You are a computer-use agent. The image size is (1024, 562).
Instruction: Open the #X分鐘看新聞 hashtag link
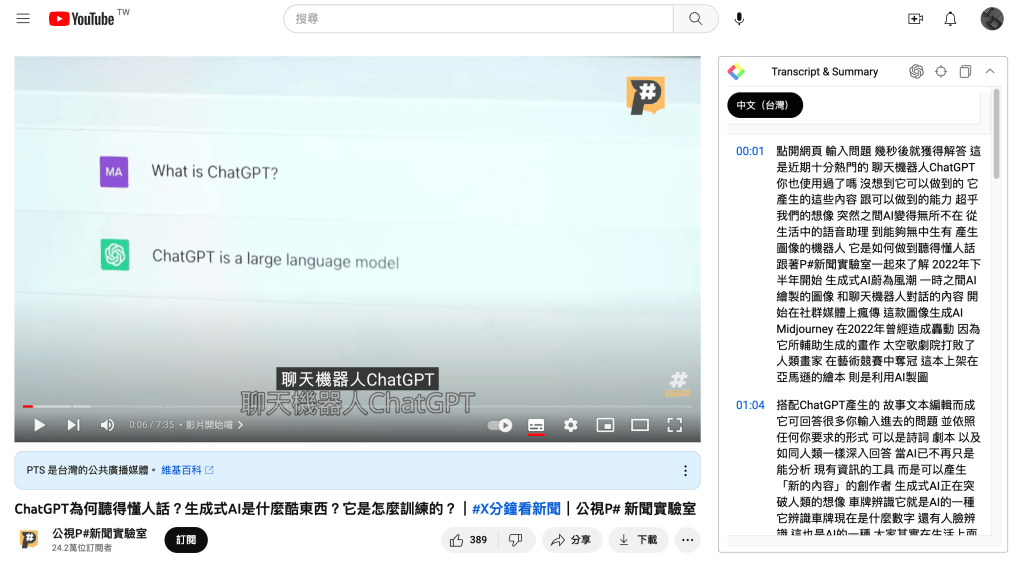516,509
